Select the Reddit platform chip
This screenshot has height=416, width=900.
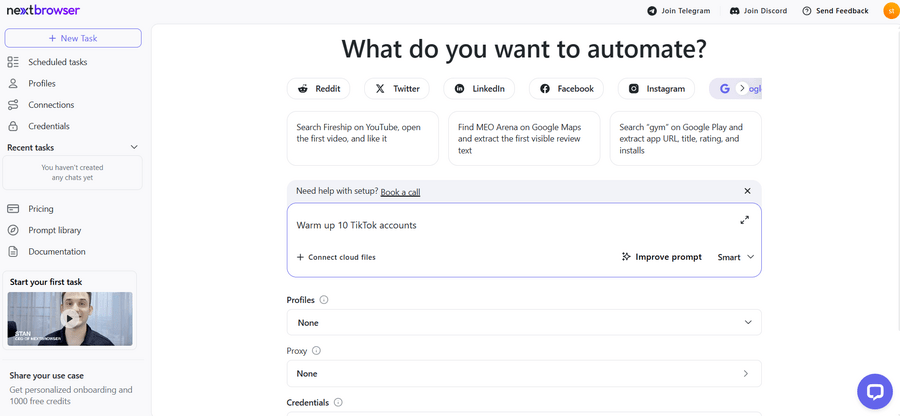click(x=318, y=89)
